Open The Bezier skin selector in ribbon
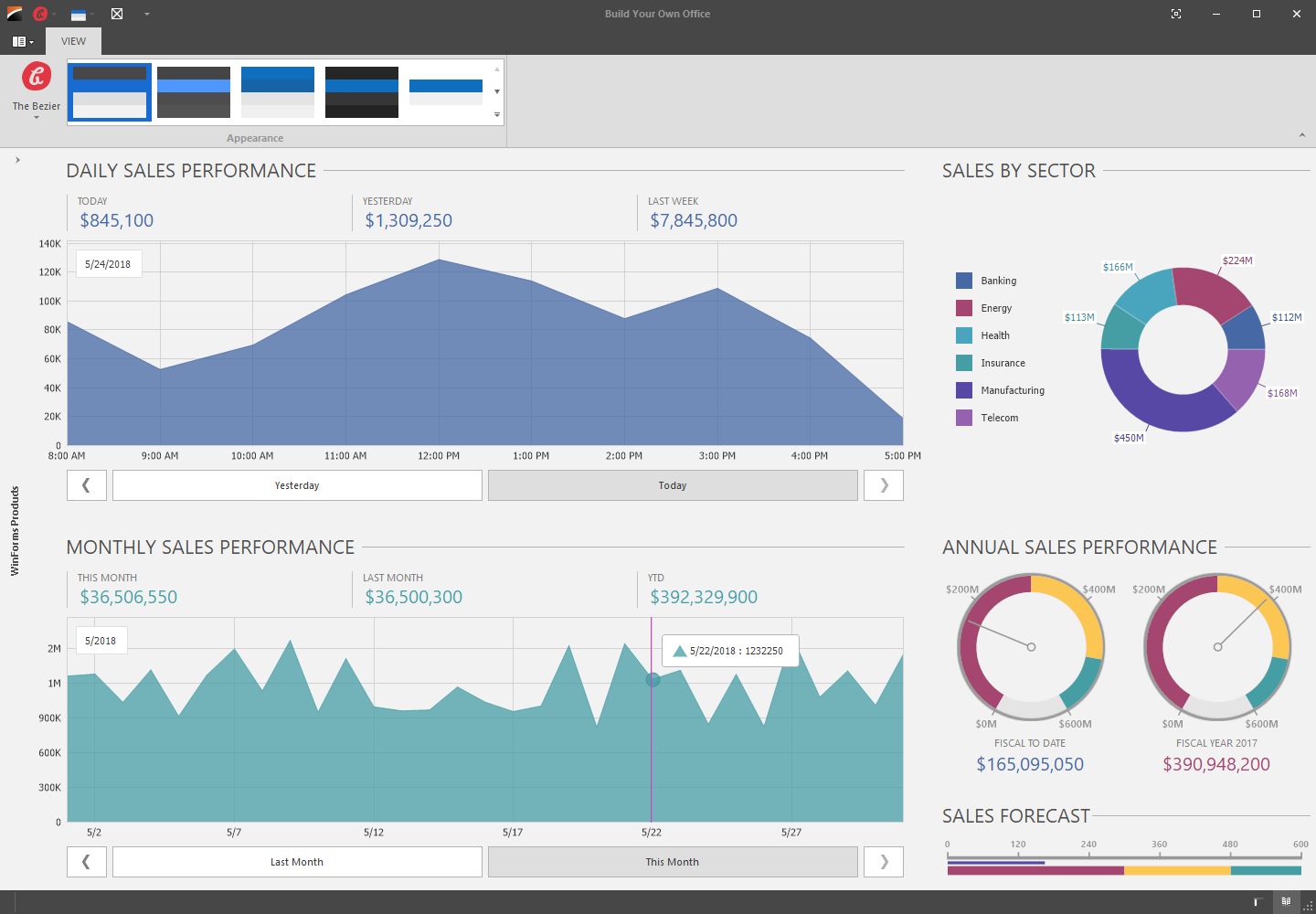 [37, 89]
